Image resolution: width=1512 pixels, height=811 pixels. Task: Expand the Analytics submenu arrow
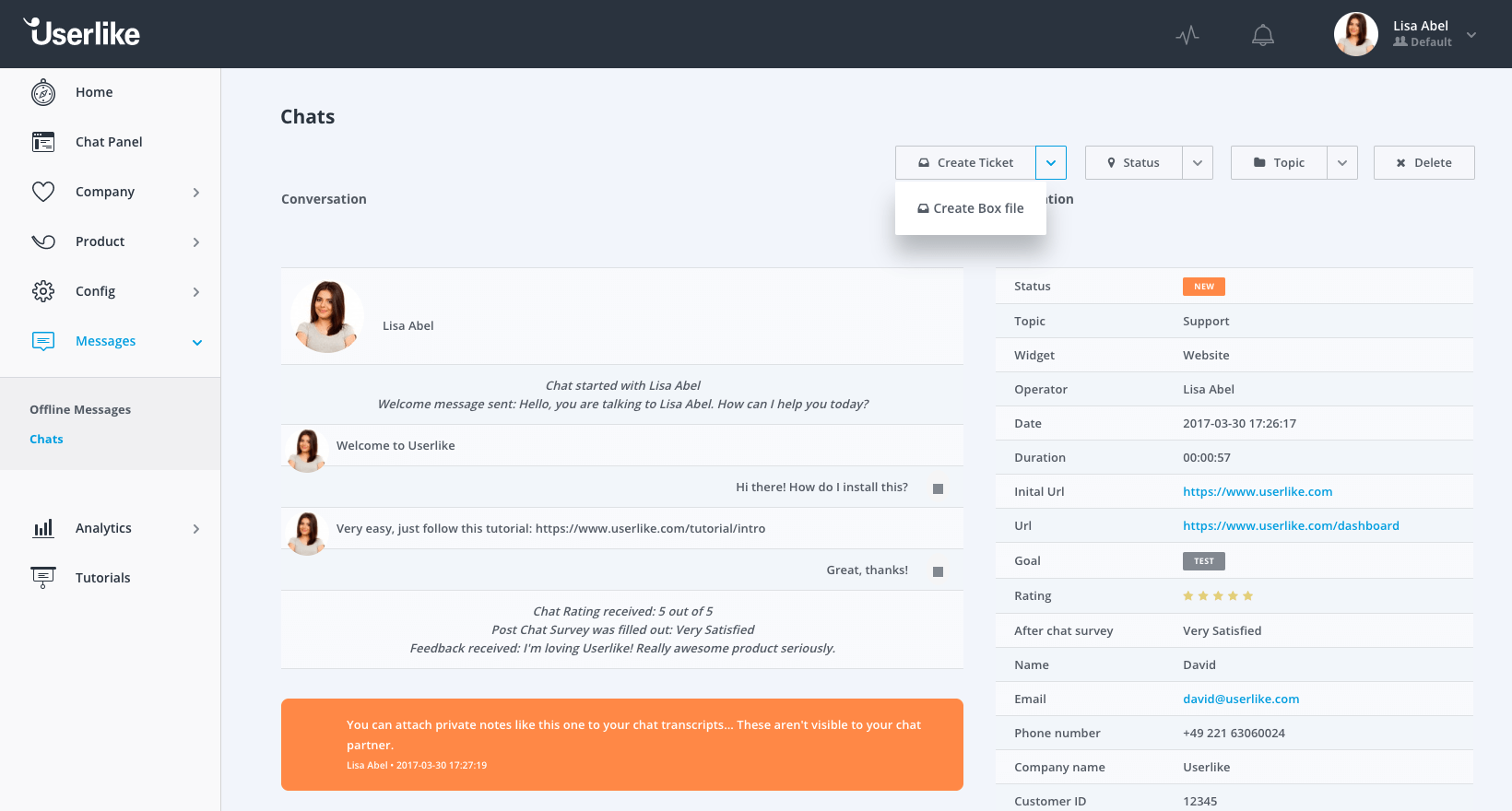pos(196,529)
